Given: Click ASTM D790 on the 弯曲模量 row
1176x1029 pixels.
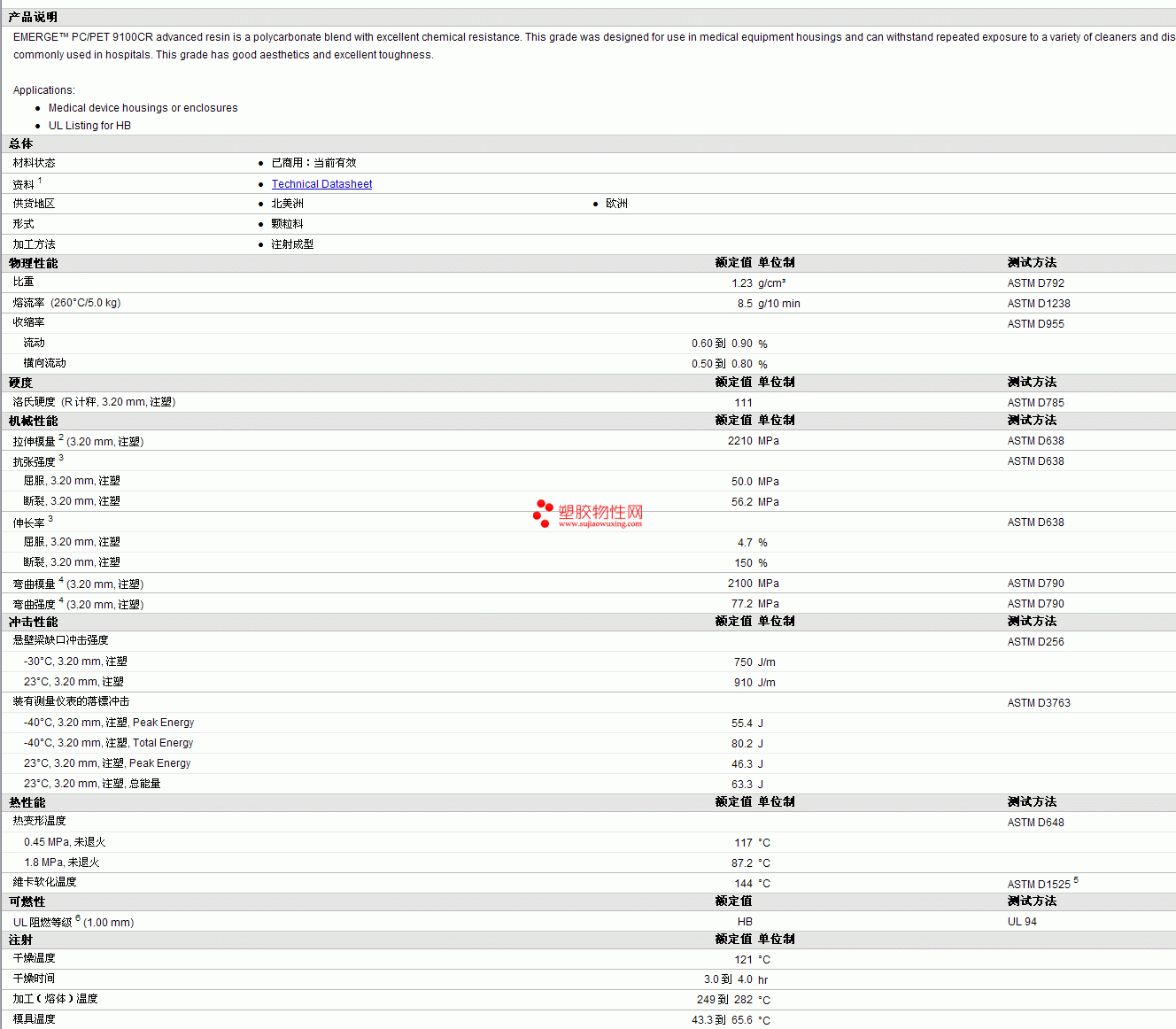Looking at the screenshot, I should [1035, 584].
